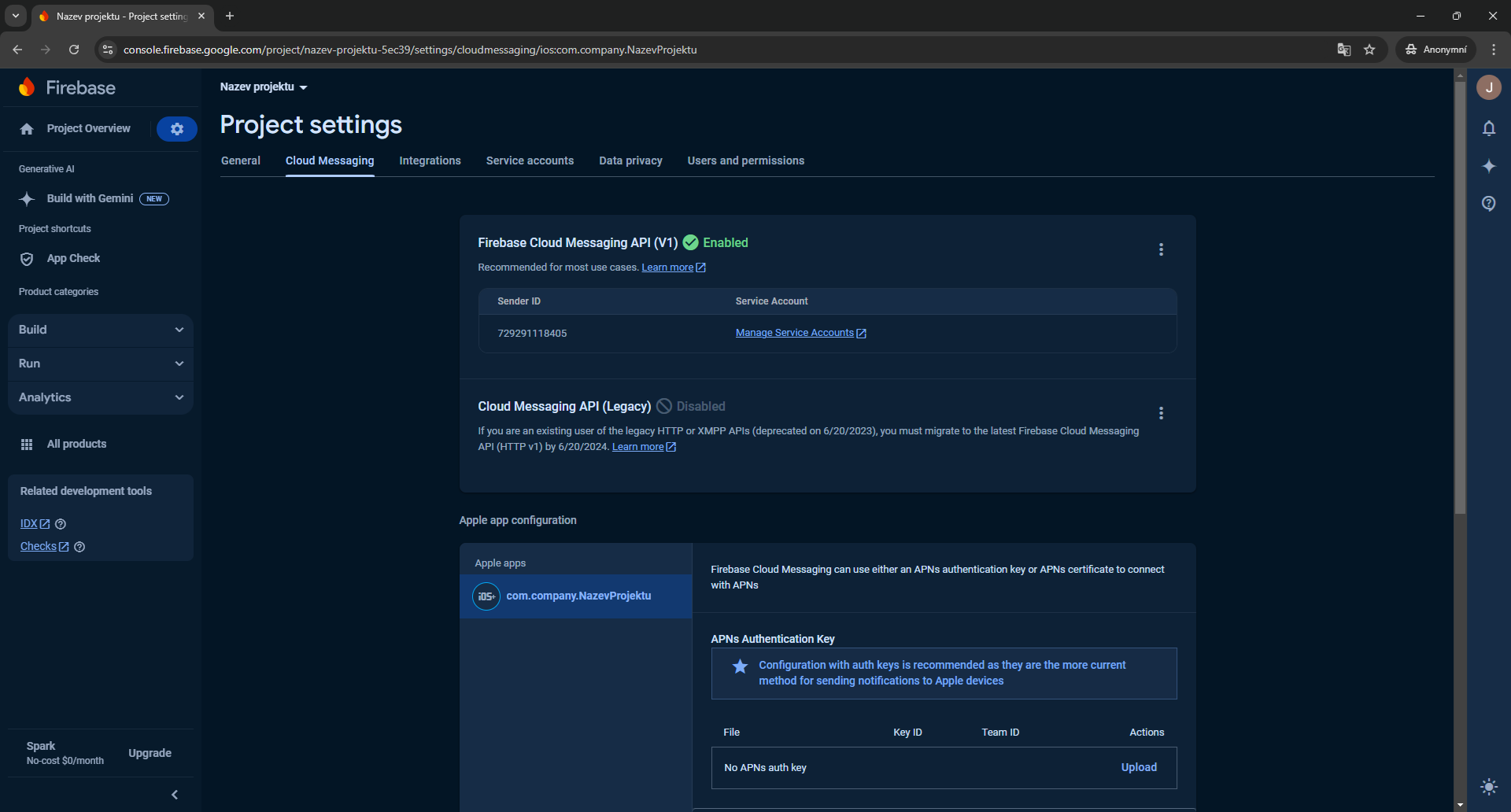Click the project settings gear icon
Viewport: 1511px width, 812px height.
[x=176, y=129]
